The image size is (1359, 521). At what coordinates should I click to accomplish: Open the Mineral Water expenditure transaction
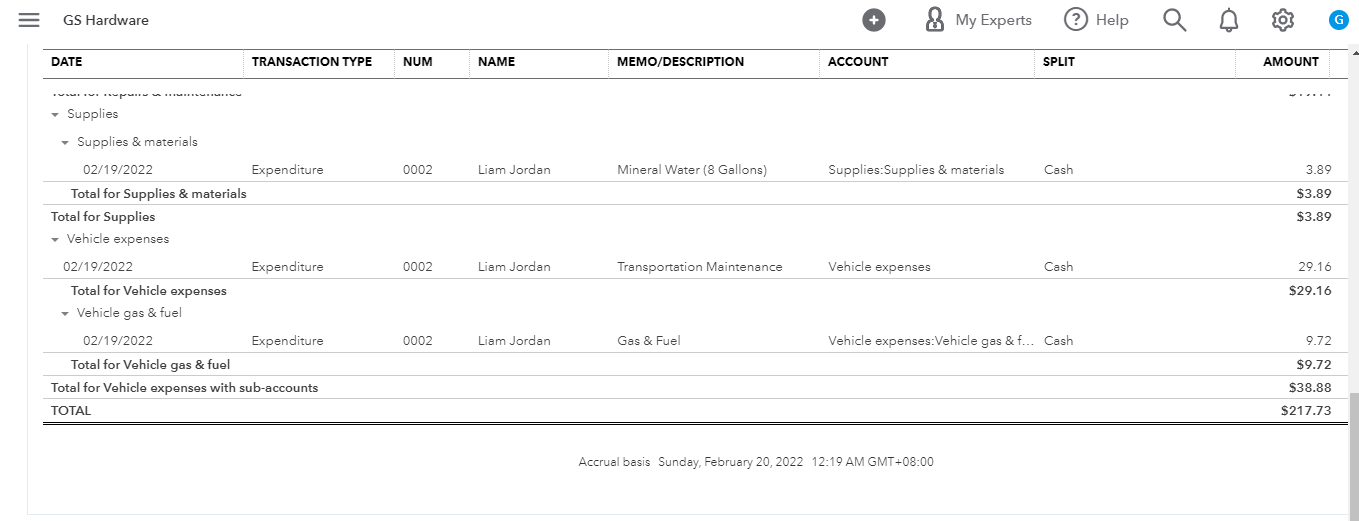(691, 170)
